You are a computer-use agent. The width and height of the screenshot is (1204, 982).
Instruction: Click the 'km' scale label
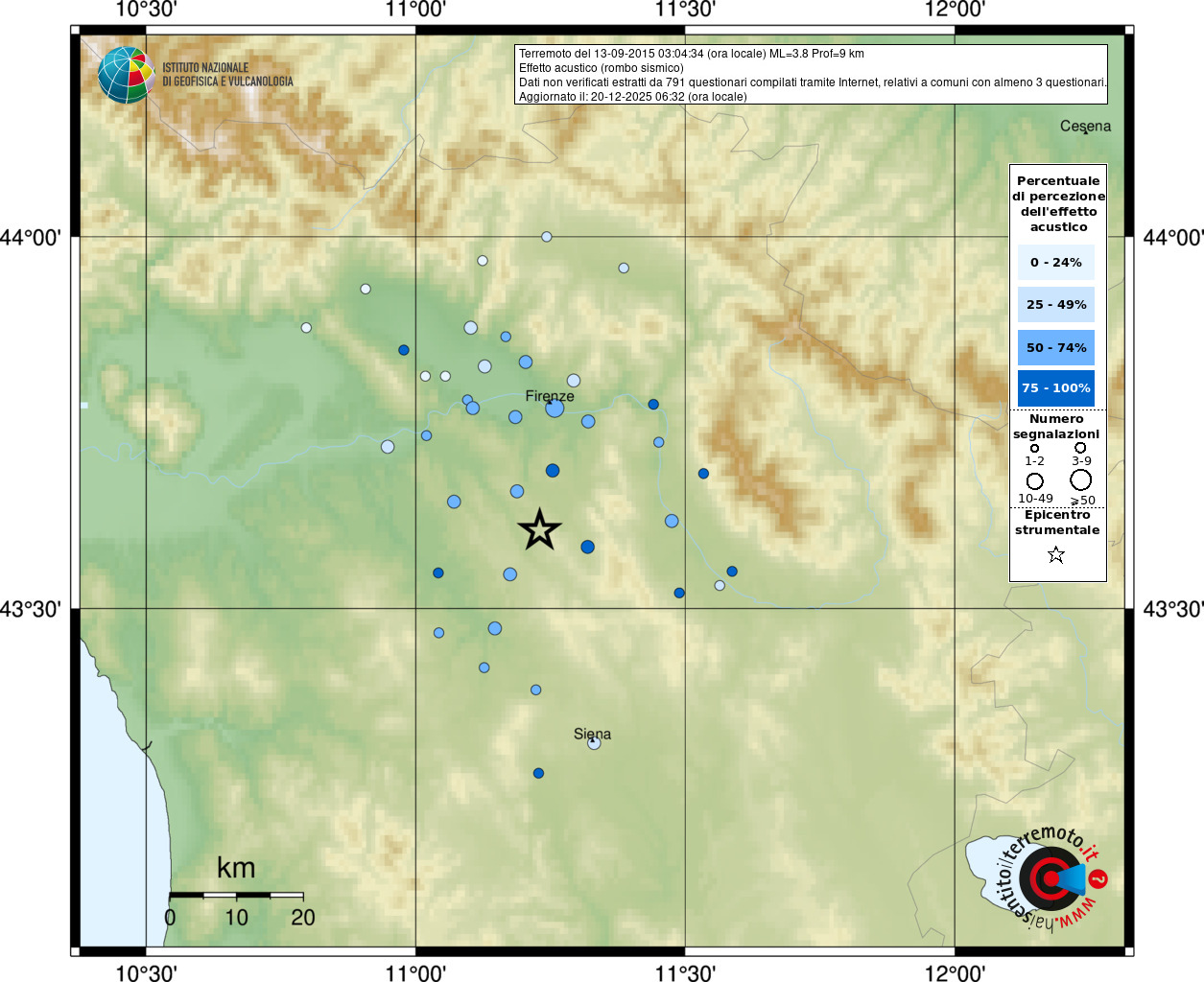pyautogui.click(x=236, y=868)
